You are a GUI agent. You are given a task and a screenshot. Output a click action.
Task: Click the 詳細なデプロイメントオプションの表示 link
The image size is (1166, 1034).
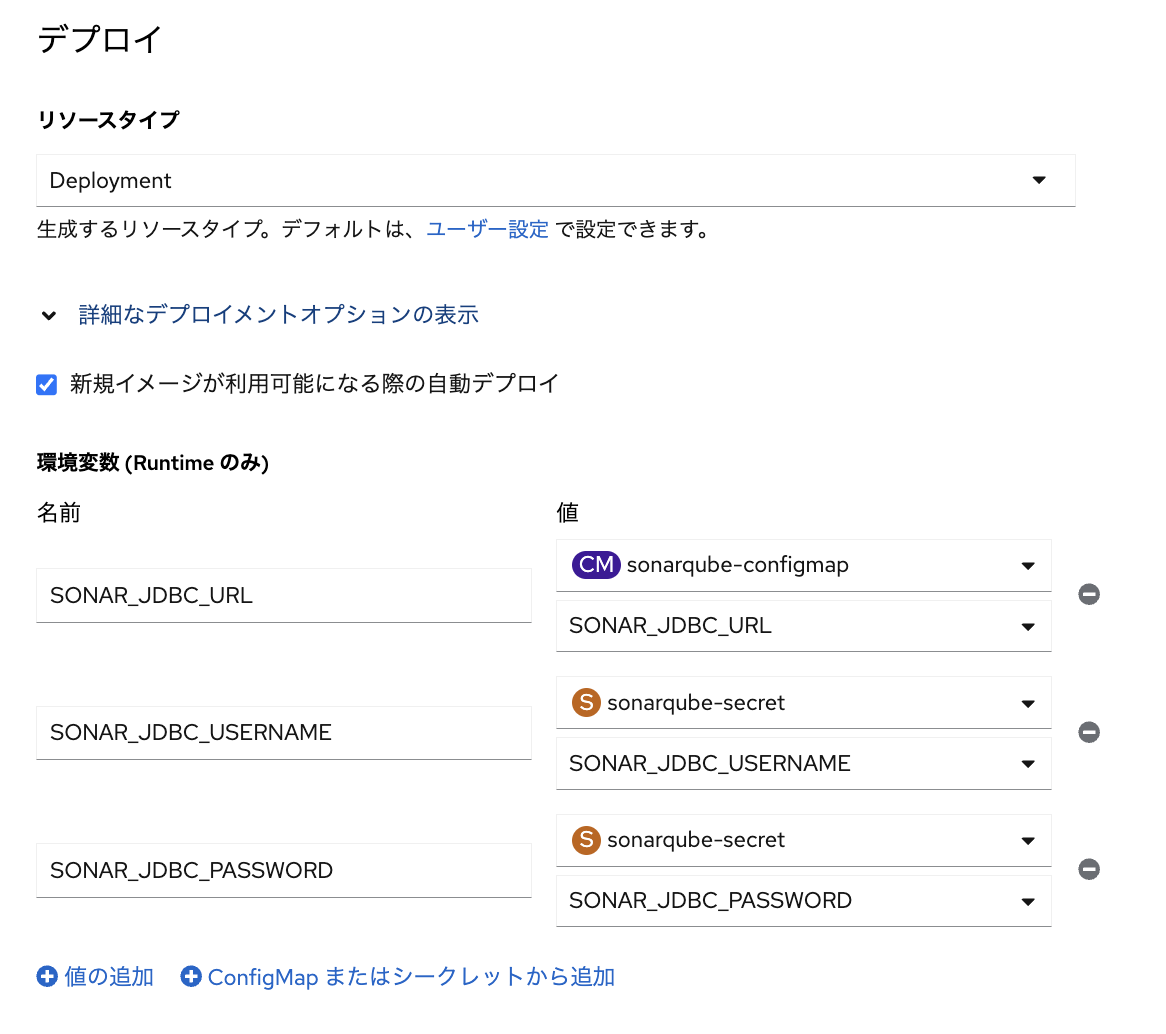[278, 315]
